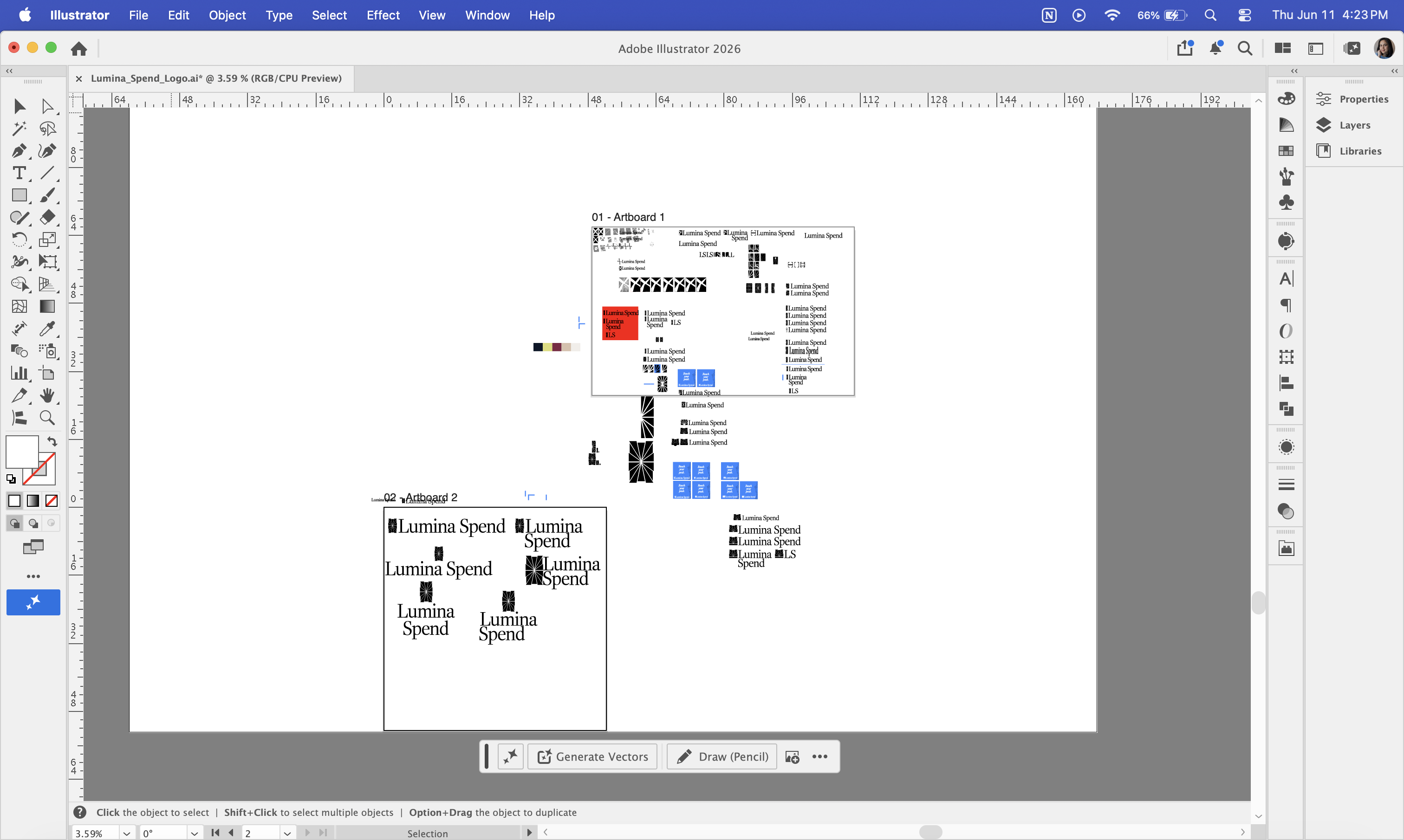1404x840 pixels.
Task: Select the Lumina_Spend_Logo.ai document tab
Action: pyautogui.click(x=216, y=78)
